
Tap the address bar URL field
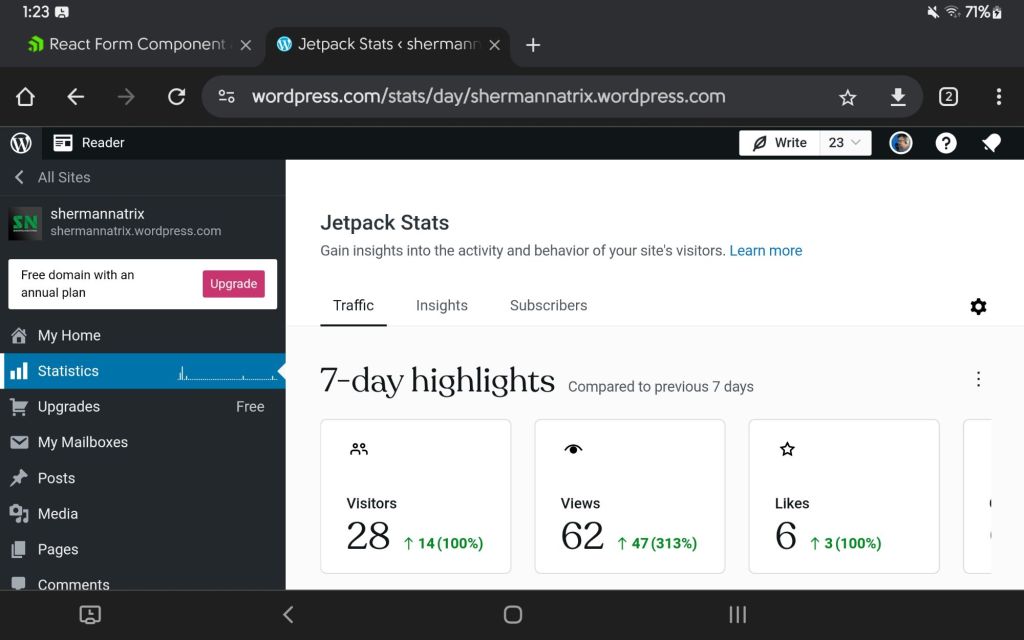[488, 97]
